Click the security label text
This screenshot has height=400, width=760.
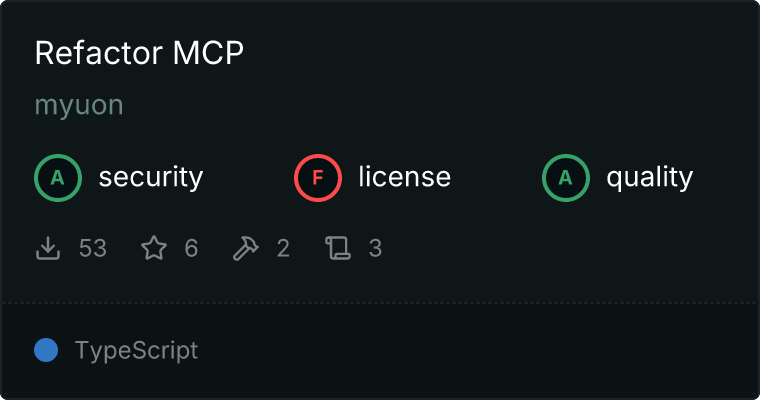tap(151, 177)
